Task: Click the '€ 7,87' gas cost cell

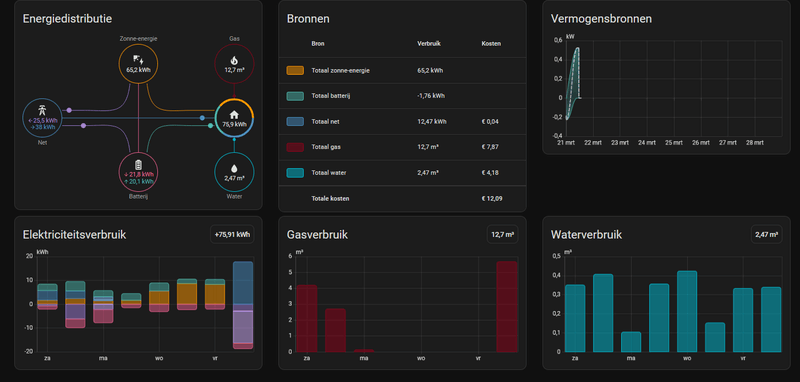Action: (x=490, y=147)
